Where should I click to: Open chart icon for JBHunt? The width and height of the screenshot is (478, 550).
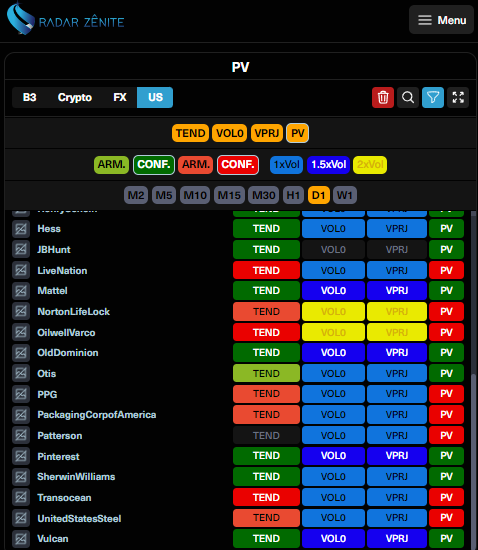click(21, 250)
